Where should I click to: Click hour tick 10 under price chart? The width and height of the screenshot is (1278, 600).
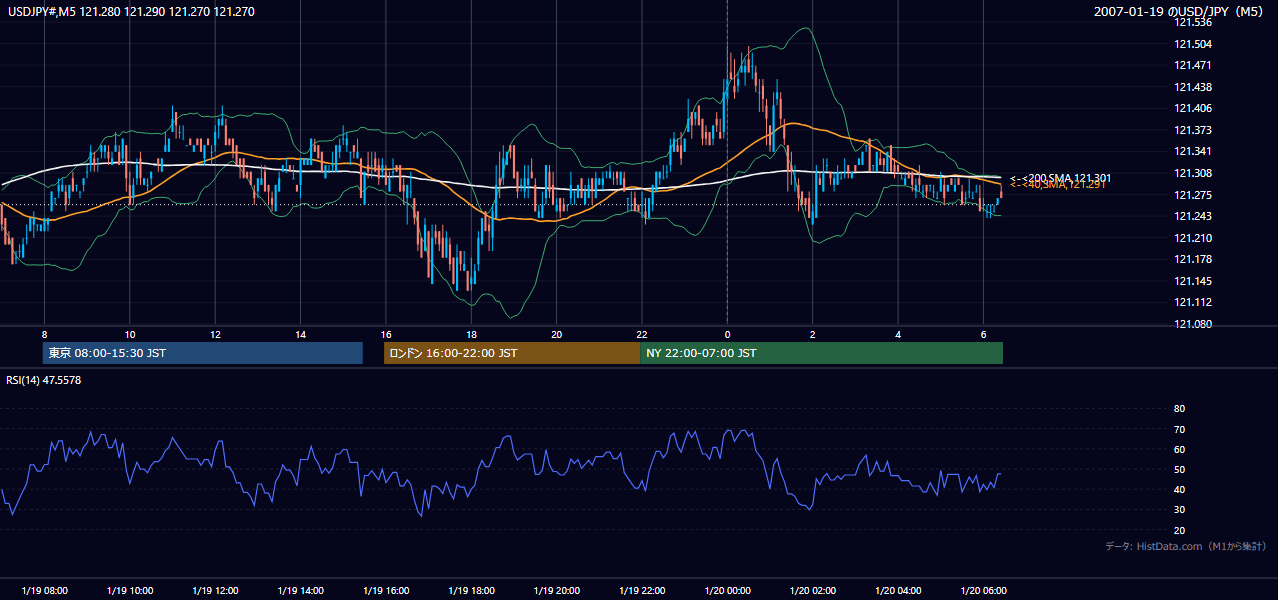(130, 334)
